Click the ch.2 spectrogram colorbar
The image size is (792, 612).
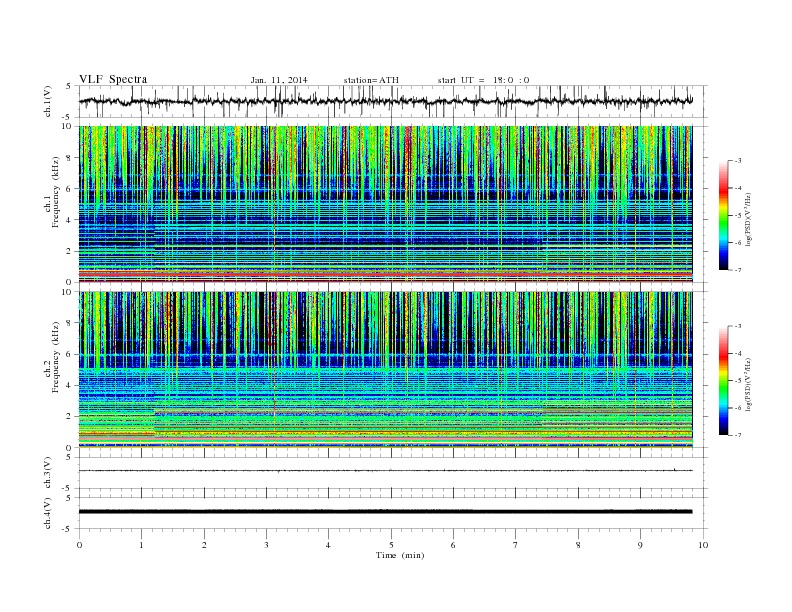tap(724, 381)
